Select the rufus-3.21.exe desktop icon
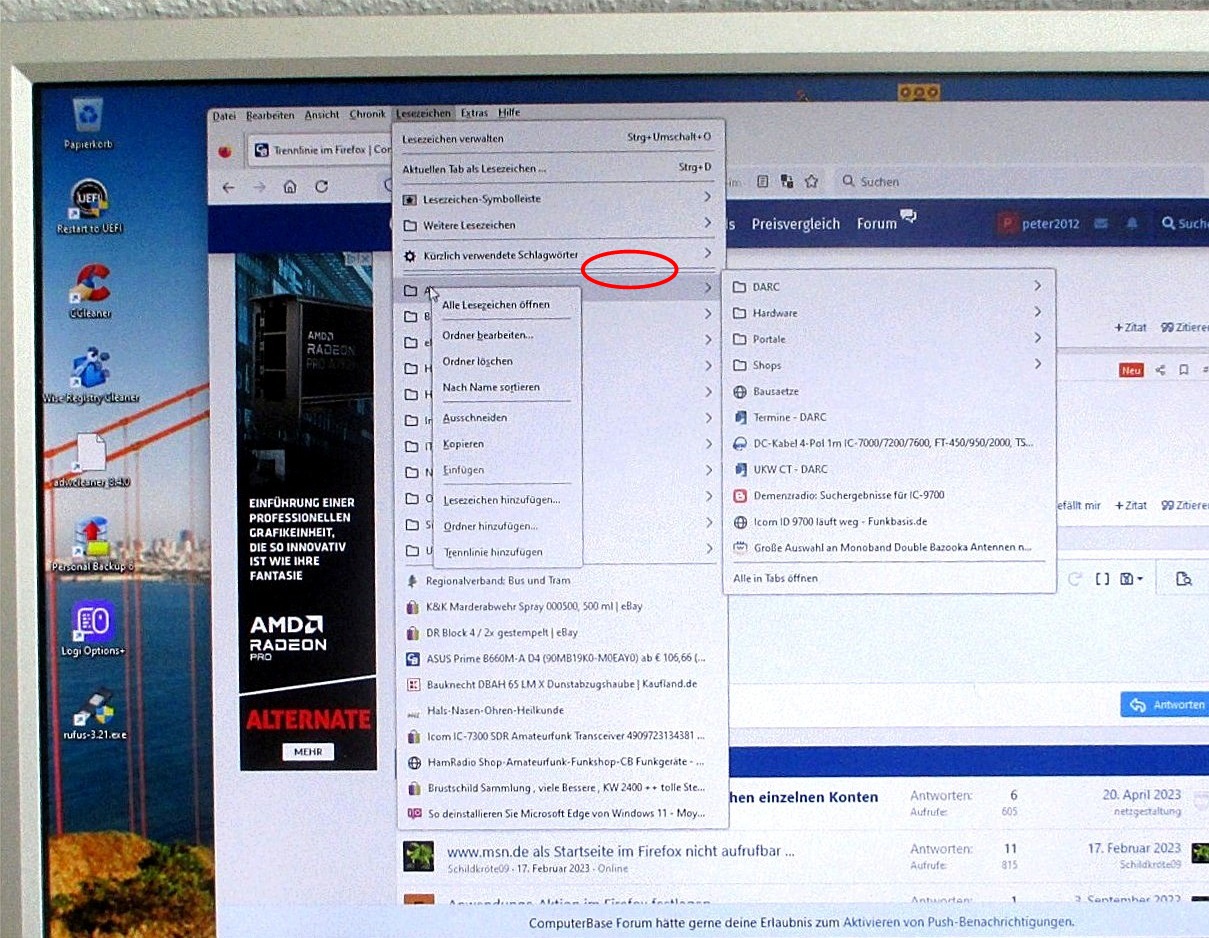The height and width of the screenshot is (938, 1209). (x=94, y=713)
